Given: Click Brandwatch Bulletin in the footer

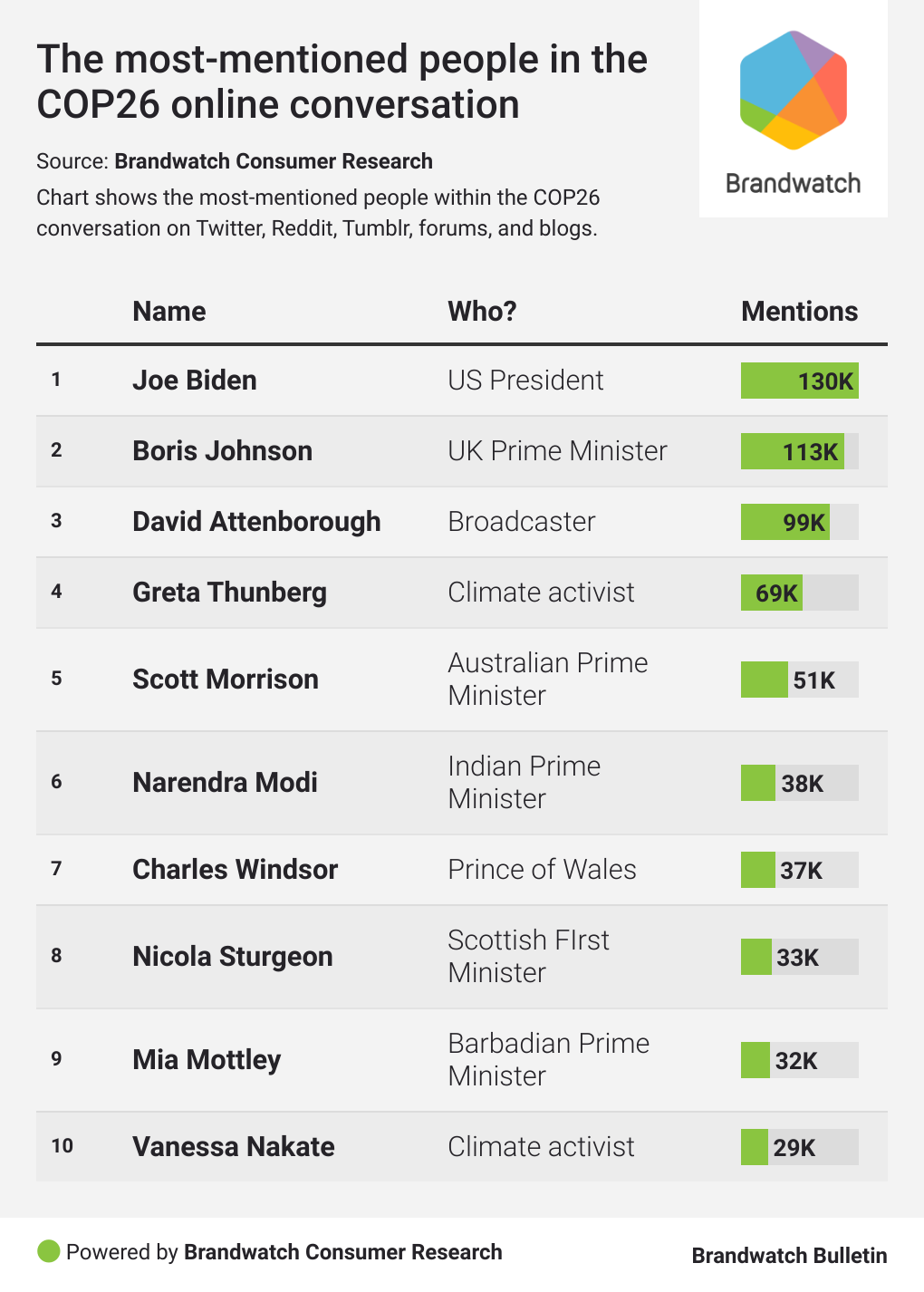Looking at the screenshot, I should click(789, 1256).
